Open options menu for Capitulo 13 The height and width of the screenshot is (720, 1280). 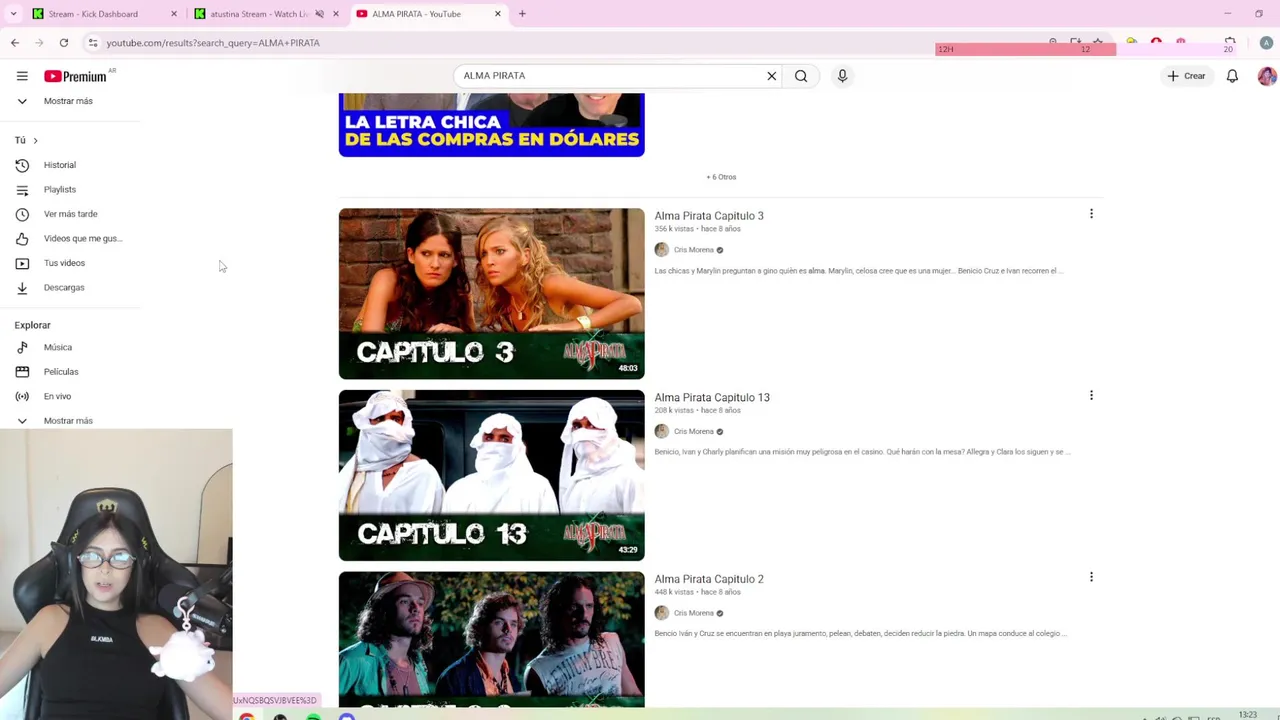pos(1091,396)
